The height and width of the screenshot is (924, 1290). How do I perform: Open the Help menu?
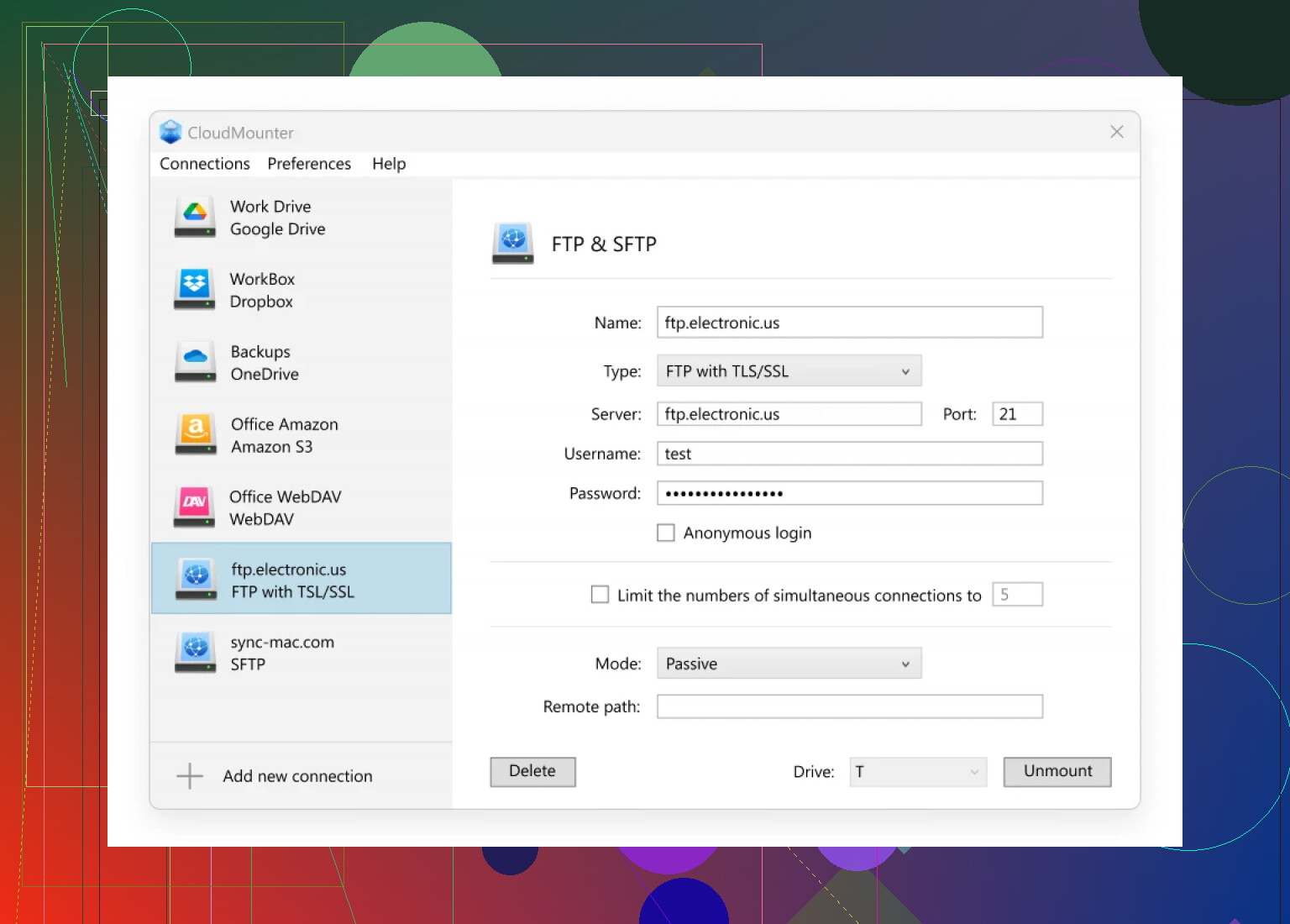point(389,164)
